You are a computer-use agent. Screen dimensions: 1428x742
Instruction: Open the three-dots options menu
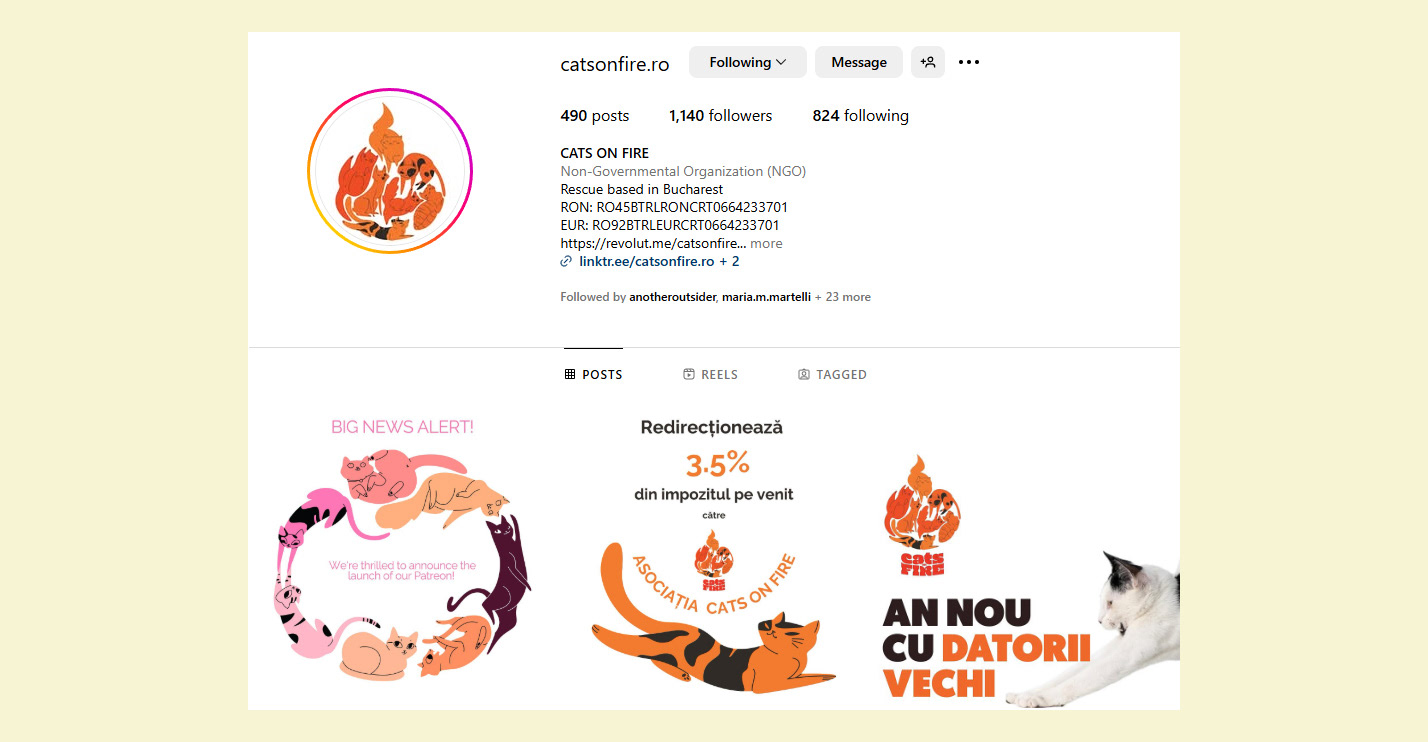click(969, 62)
